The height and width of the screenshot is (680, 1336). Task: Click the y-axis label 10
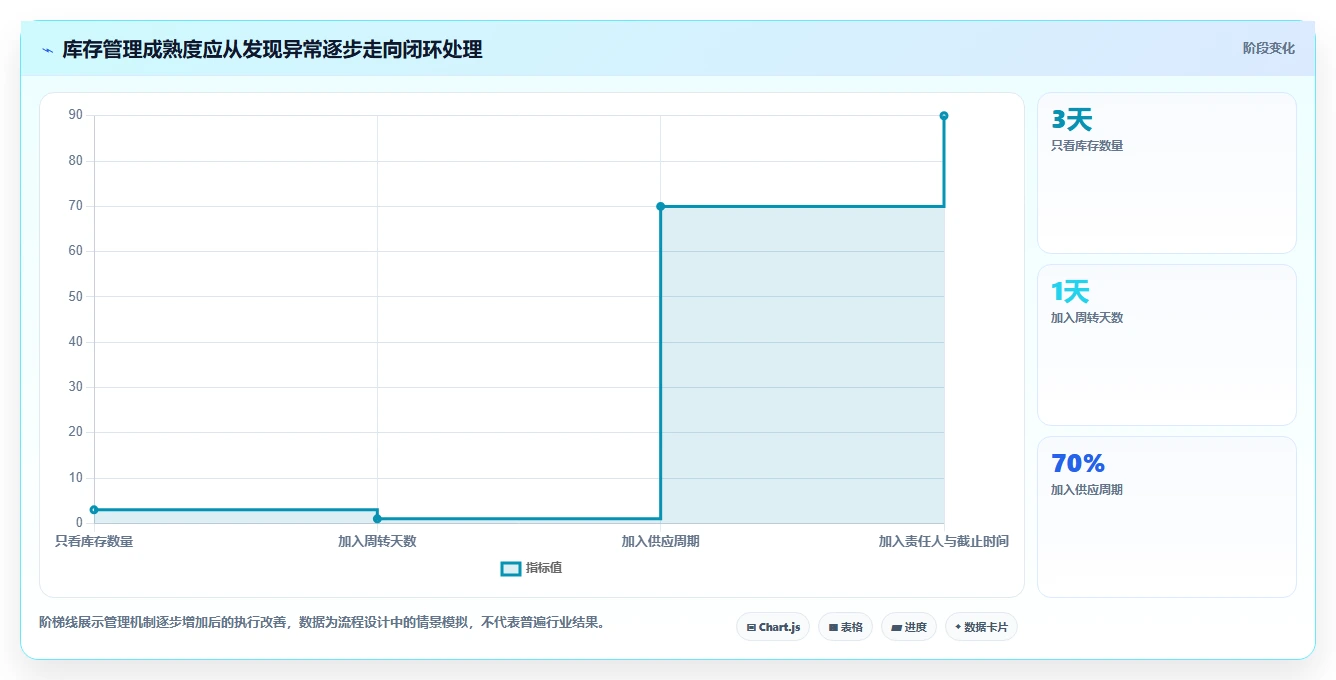[76, 477]
